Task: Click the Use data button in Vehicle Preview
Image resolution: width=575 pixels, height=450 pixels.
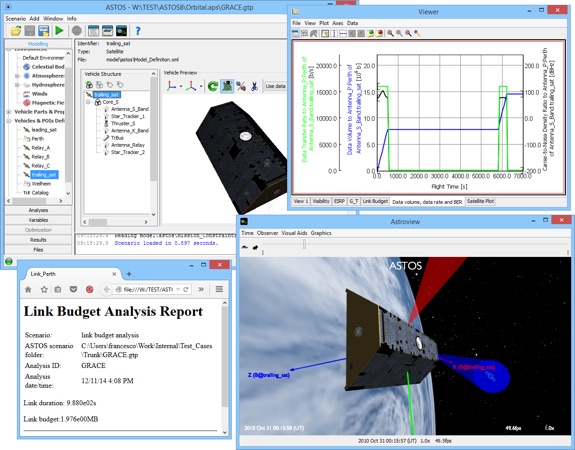Action: (276, 86)
